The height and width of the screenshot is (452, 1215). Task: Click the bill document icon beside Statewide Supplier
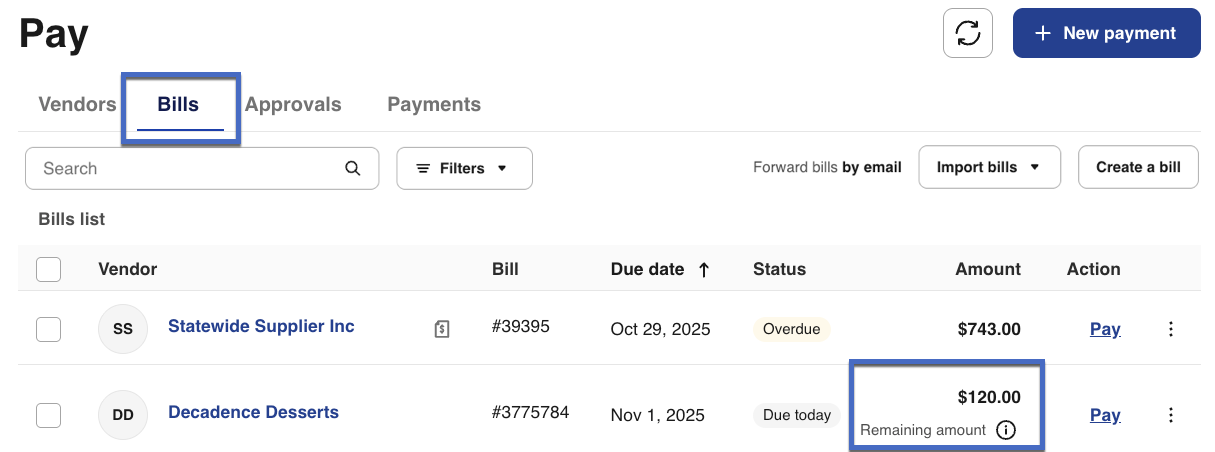(x=441, y=328)
